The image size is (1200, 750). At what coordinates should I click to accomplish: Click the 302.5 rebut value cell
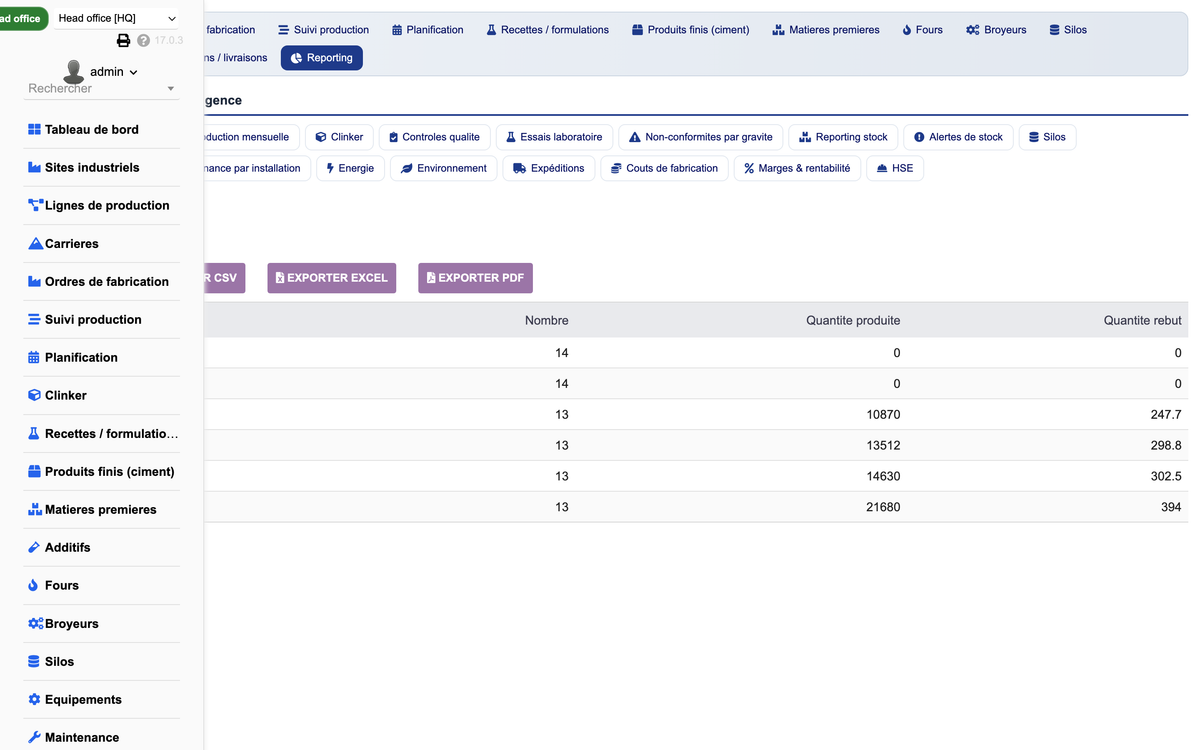(x=1166, y=476)
